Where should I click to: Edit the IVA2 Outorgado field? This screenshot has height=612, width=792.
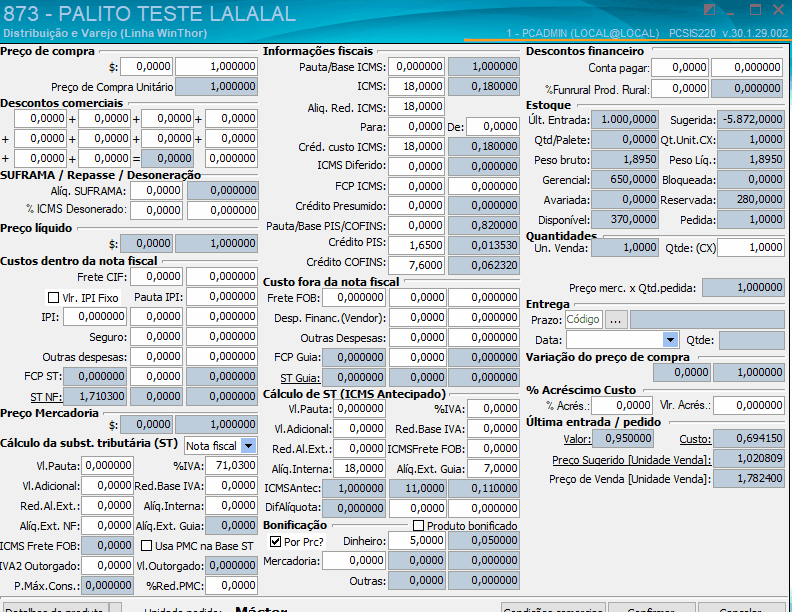[x=107, y=566]
